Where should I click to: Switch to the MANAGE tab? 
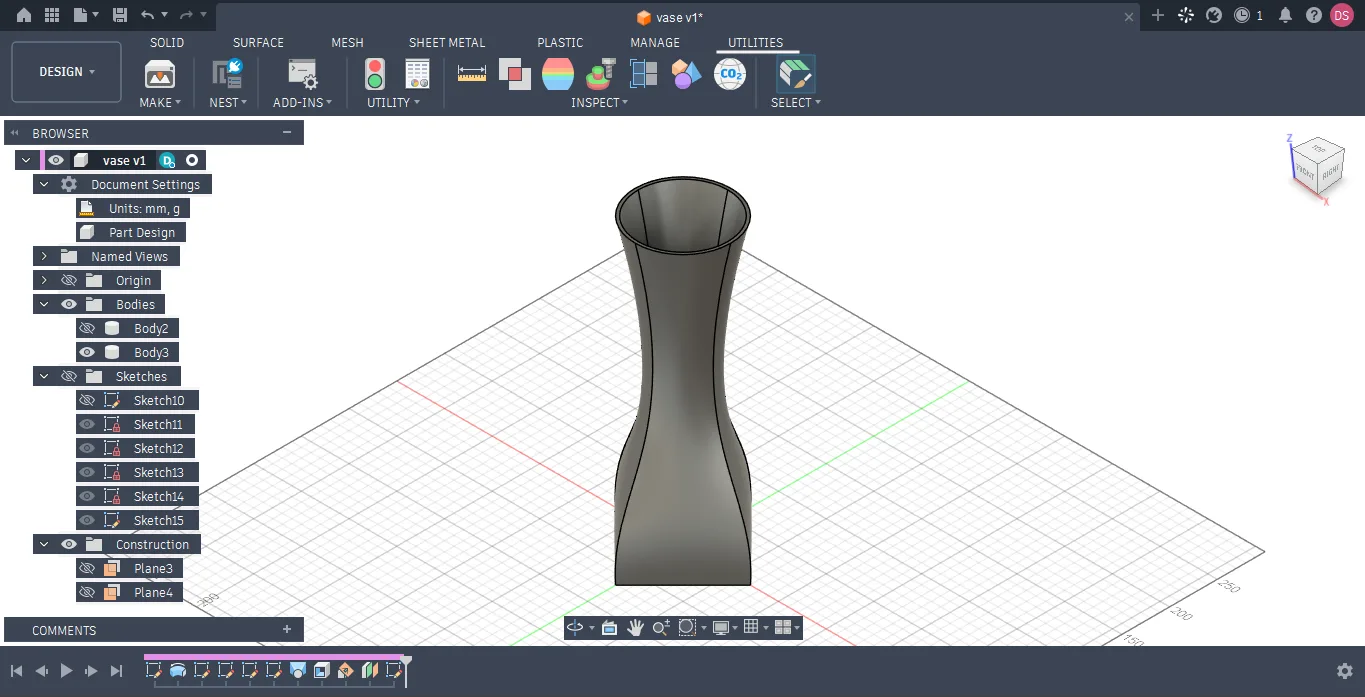tap(655, 43)
